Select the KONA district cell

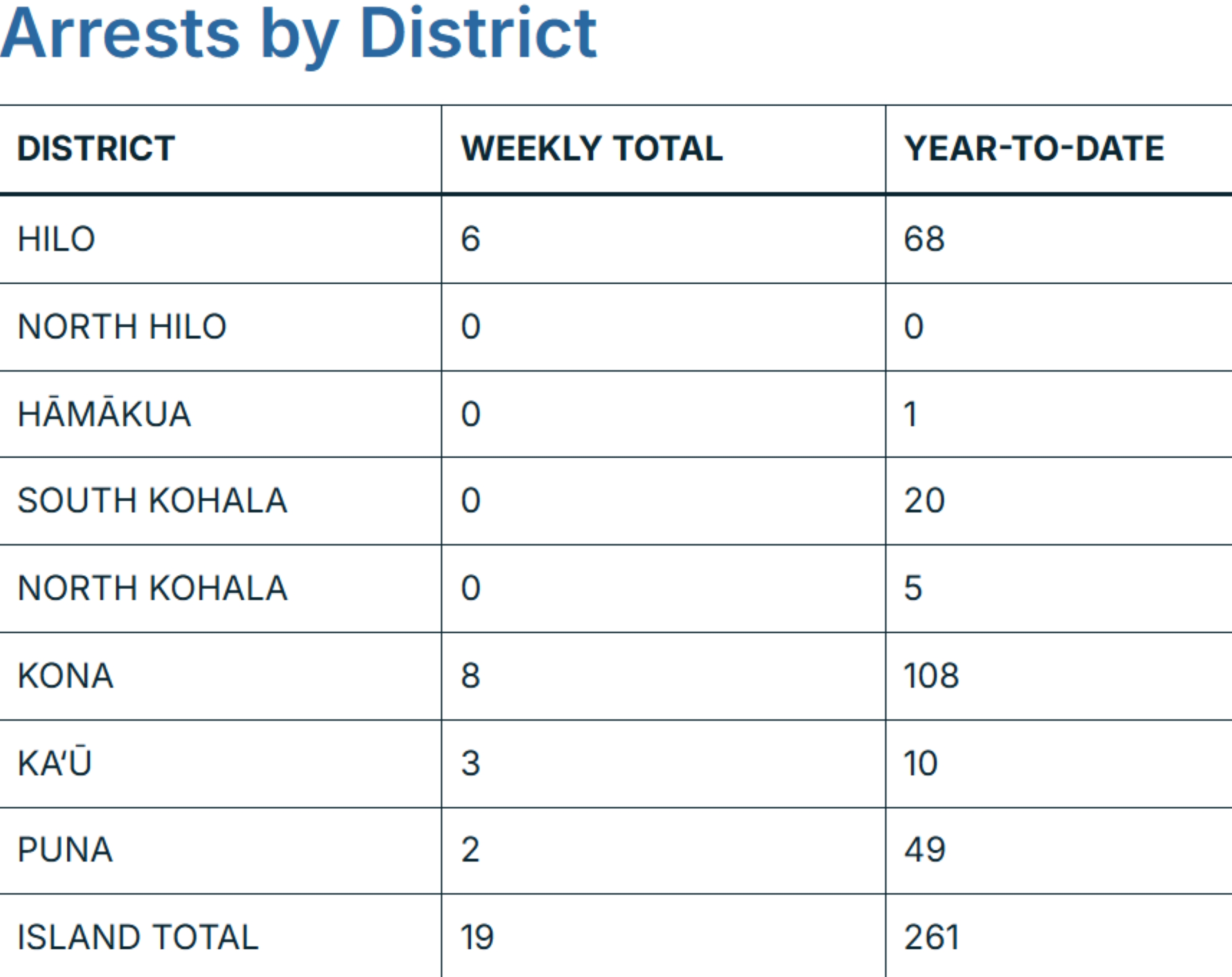[65, 676]
